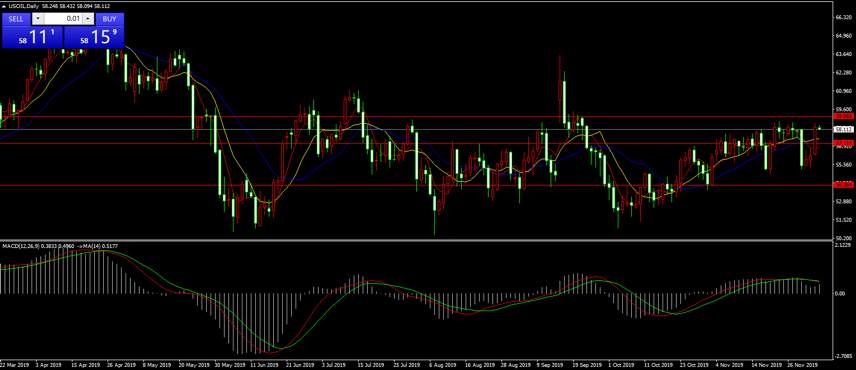This screenshot has height=370, width=856.
Task: Click the 3 Apr 2019 date label
Action: [48, 364]
